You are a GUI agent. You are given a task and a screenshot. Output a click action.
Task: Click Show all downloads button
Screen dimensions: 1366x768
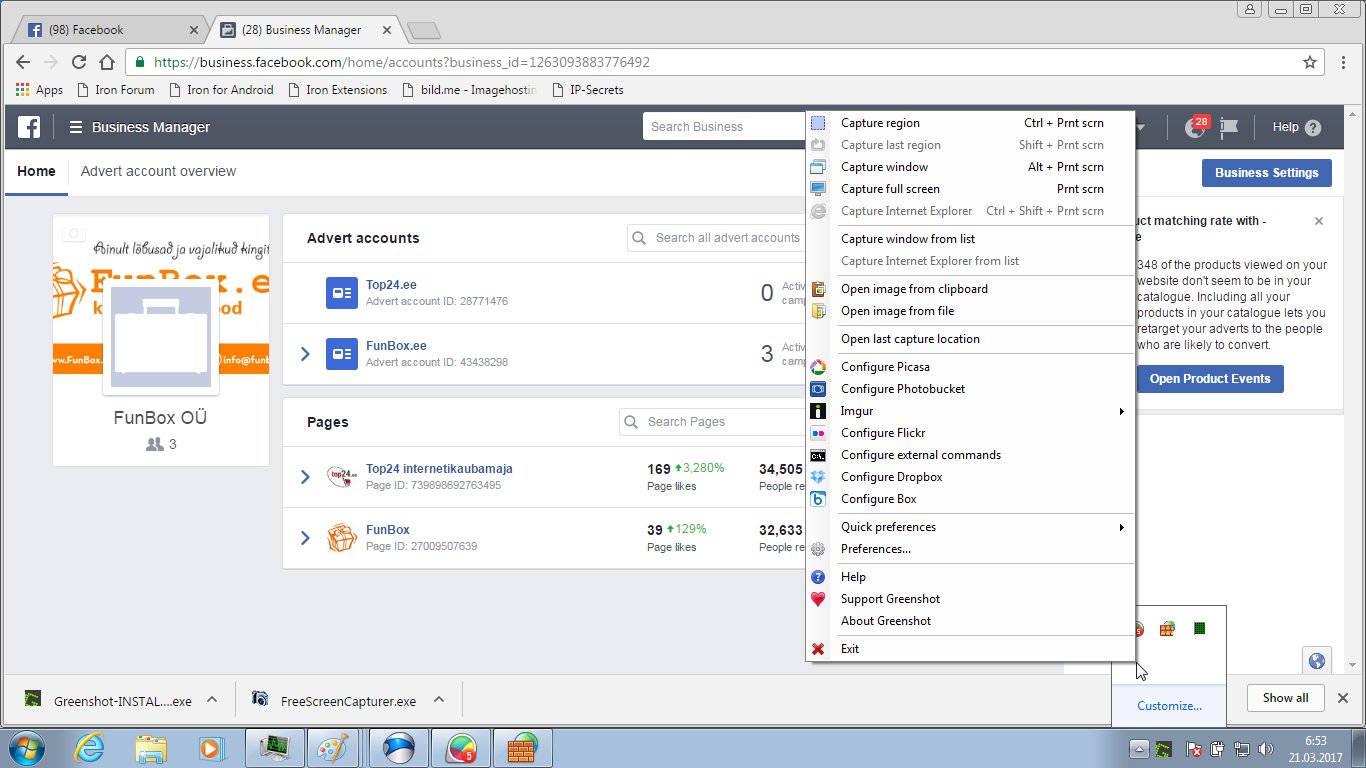click(1285, 698)
